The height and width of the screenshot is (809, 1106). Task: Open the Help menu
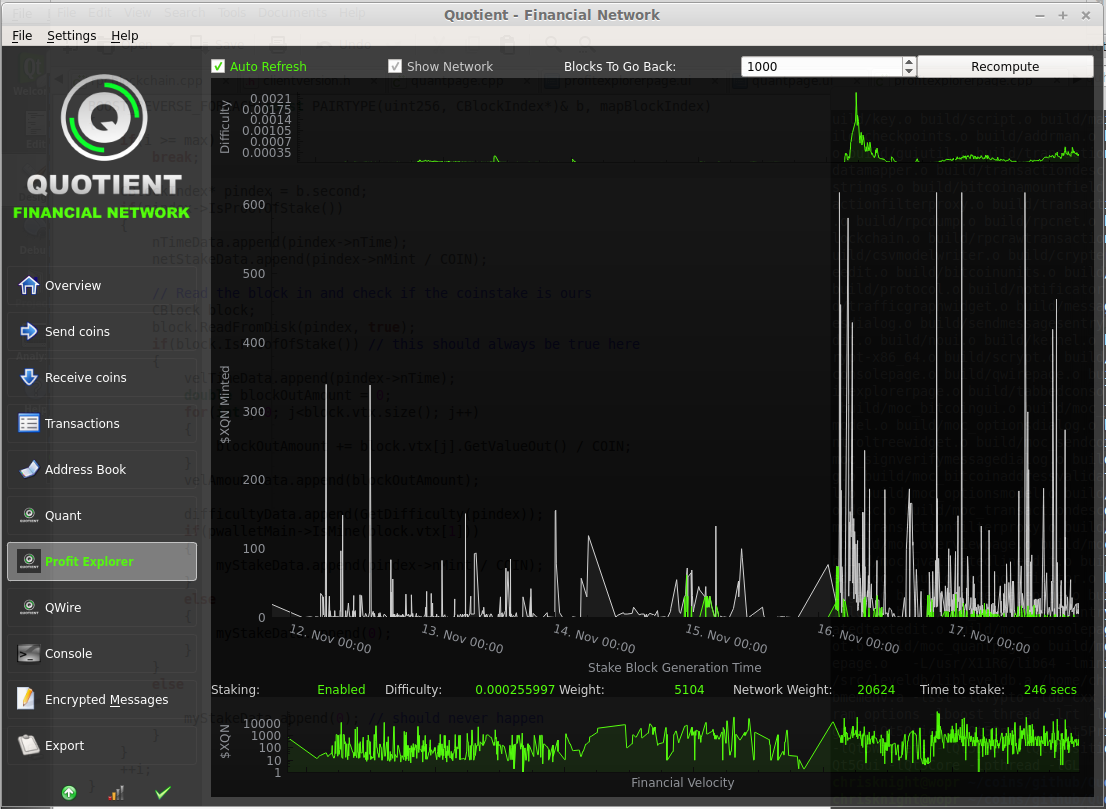125,35
